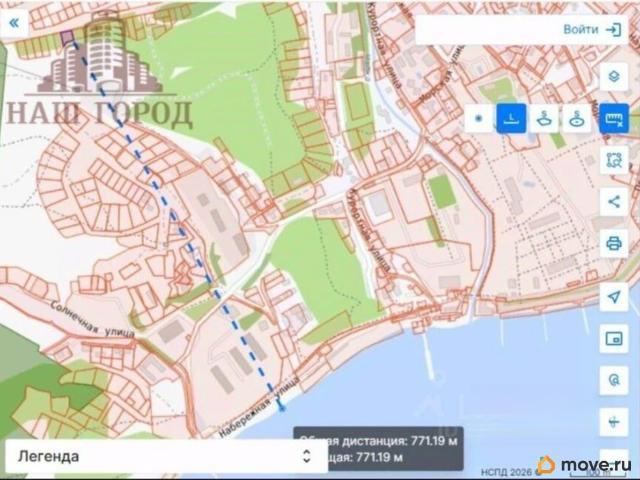The image size is (640, 480).
Task: Click the print map icon
Action: coord(613,243)
